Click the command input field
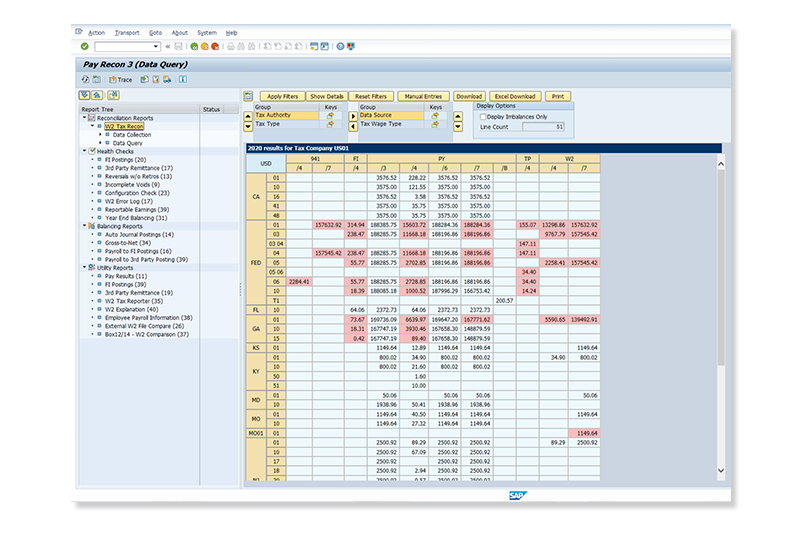The image size is (800, 534). tap(124, 46)
